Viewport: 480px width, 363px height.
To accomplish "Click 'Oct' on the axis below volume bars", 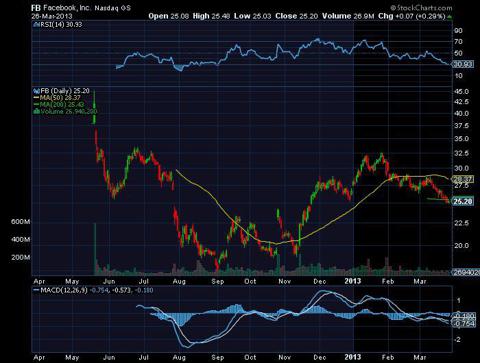I will 250,281.
